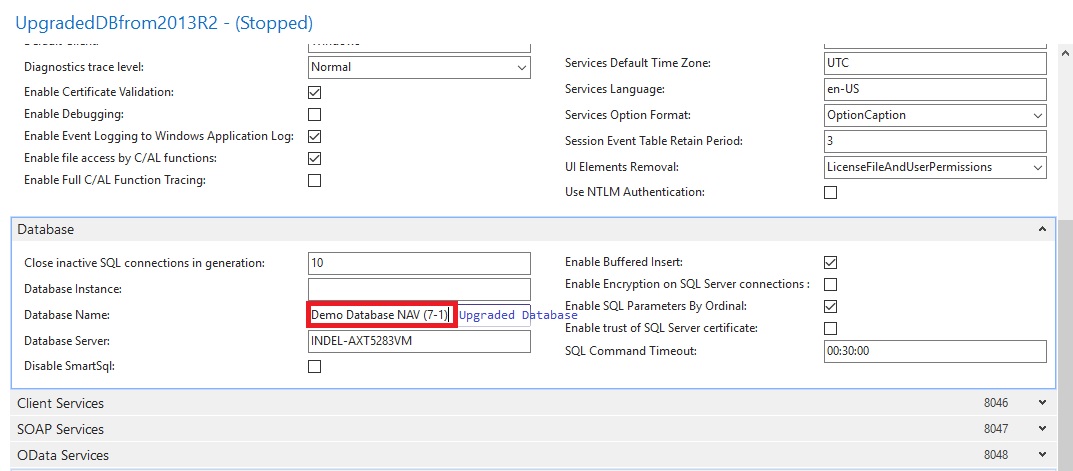Uncheck Enable Certificate Validation
Screen dimensions: 1073x471
[x=315, y=92]
